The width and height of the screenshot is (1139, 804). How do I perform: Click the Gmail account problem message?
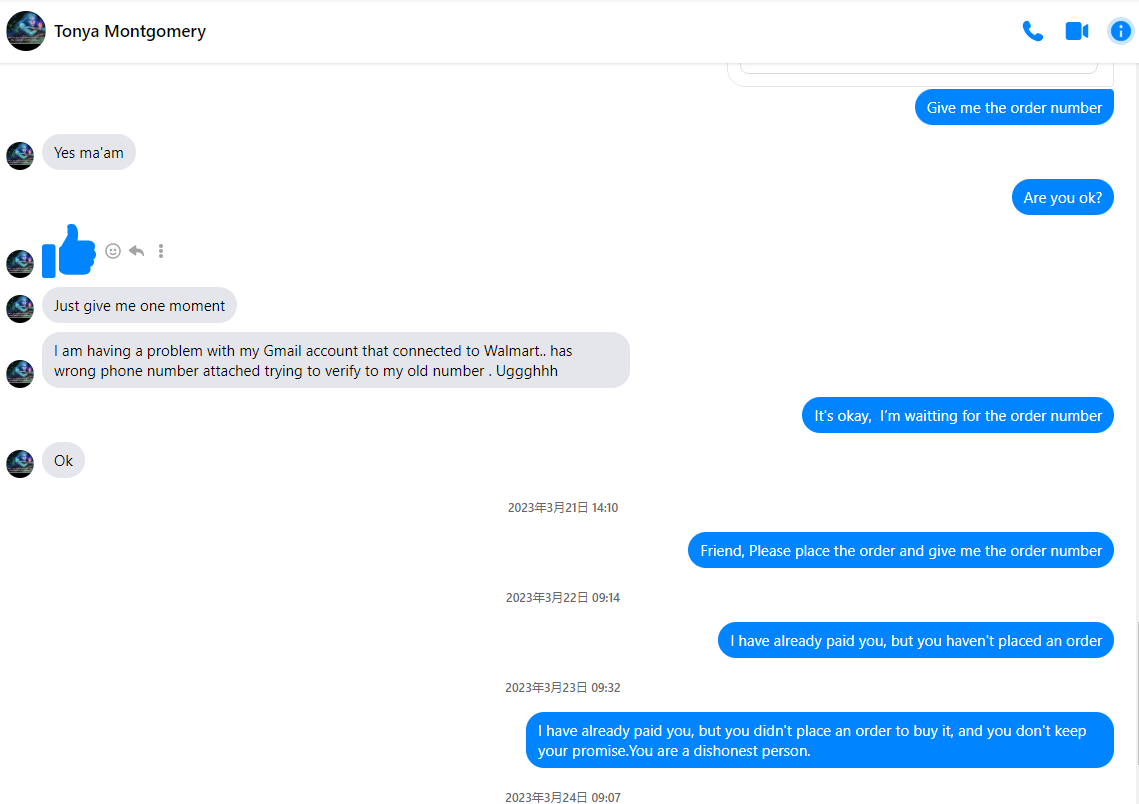[x=335, y=360]
